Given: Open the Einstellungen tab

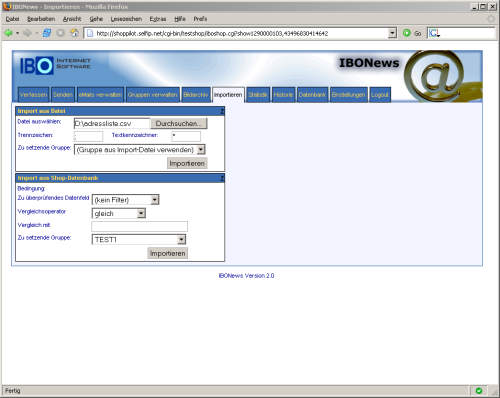Looking at the screenshot, I should pyautogui.click(x=349, y=95).
